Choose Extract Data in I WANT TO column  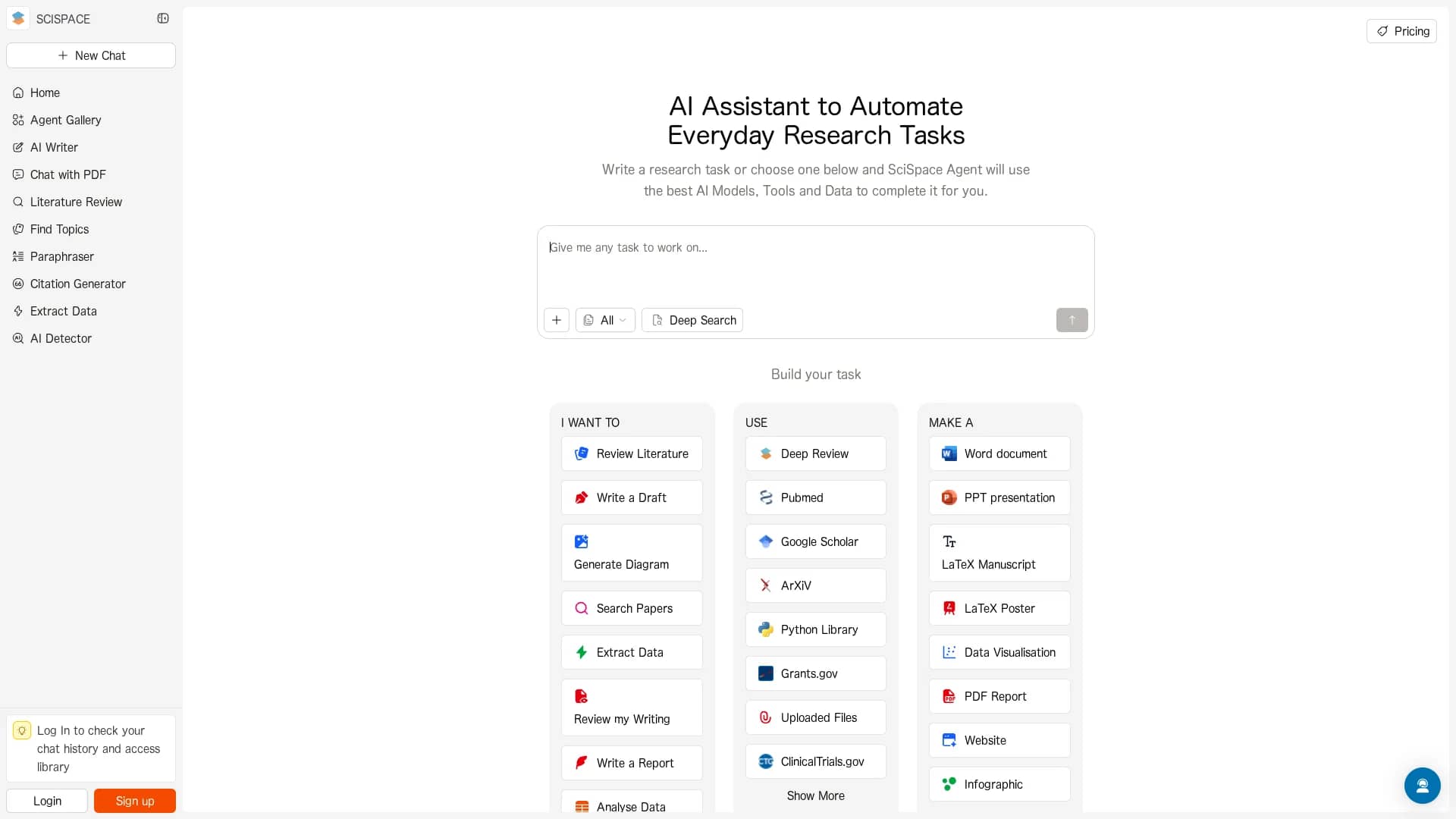[632, 652]
